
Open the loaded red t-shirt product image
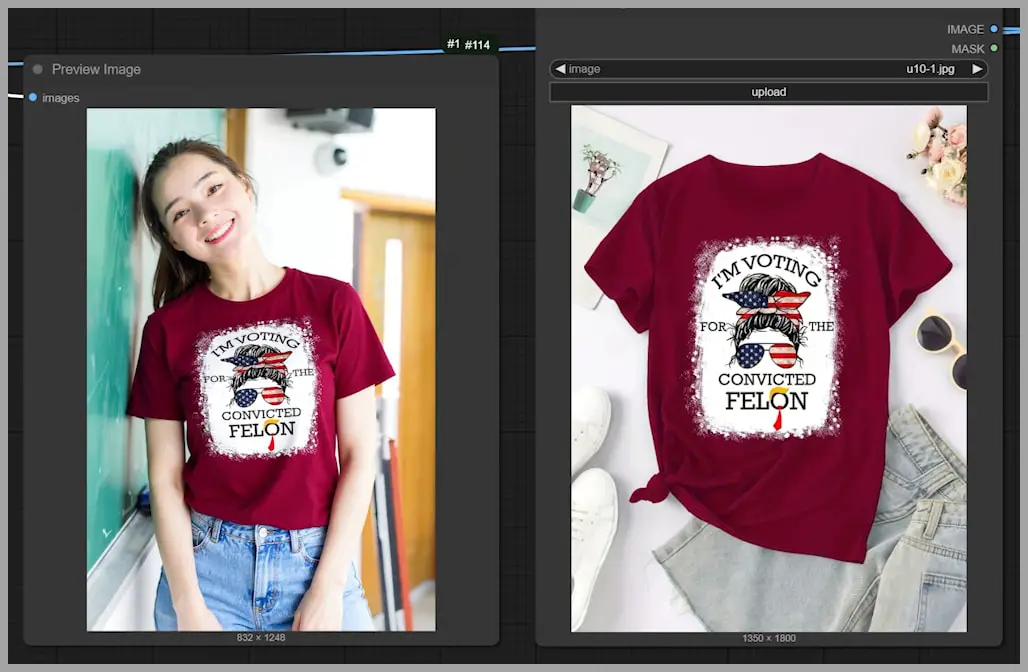click(x=768, y=368)
